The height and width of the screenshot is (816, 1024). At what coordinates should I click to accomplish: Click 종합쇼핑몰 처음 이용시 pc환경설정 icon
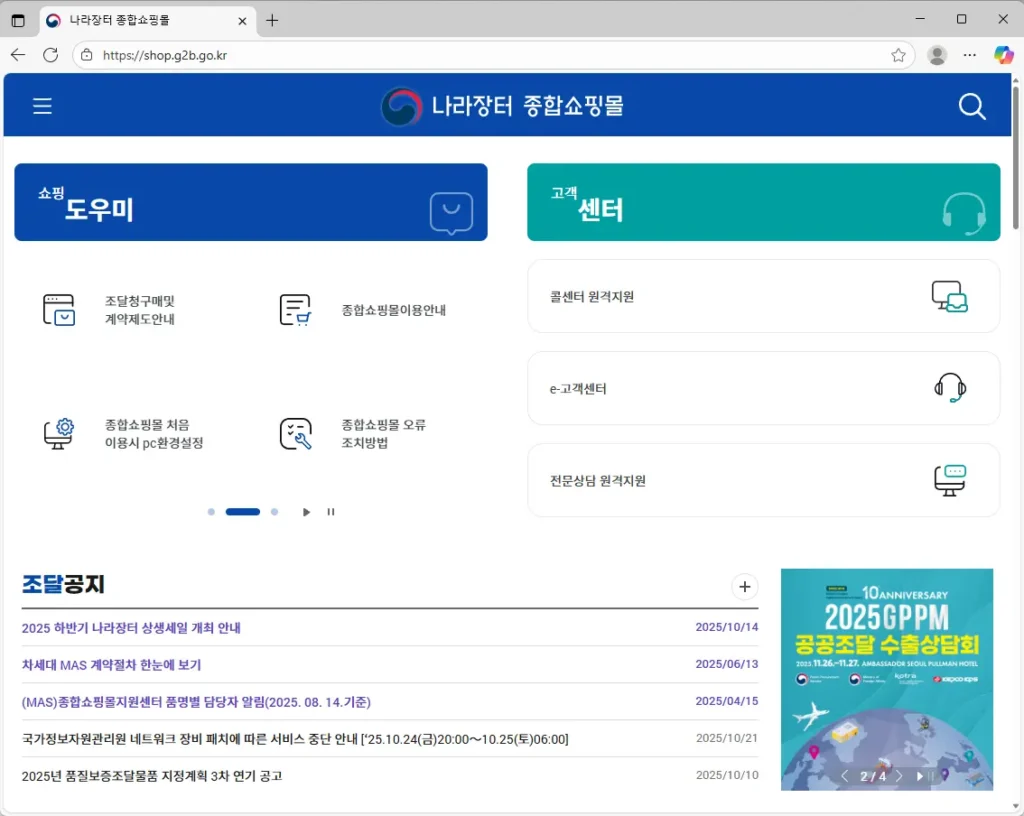coord(59,433)
